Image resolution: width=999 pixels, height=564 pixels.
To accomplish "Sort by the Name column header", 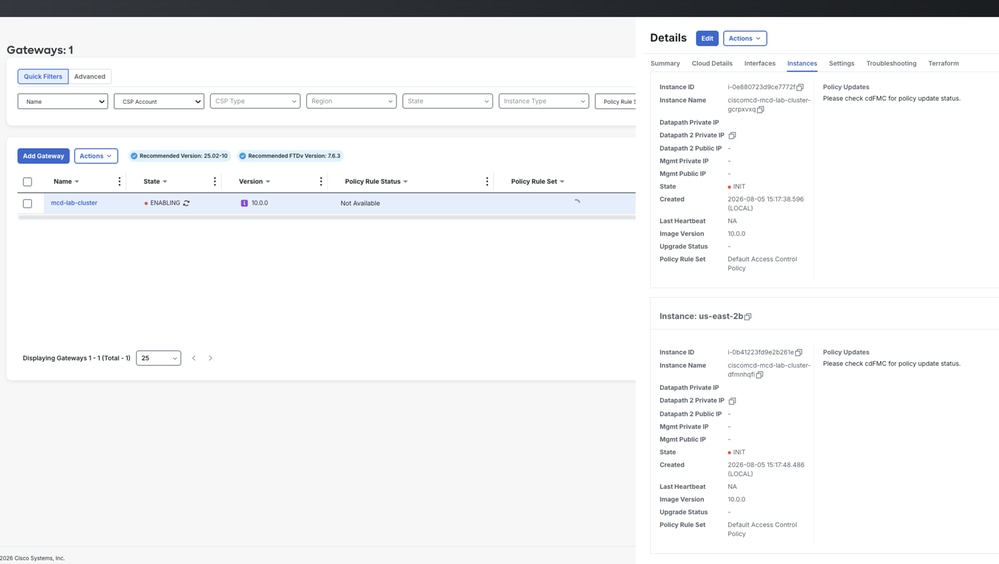I will (66, 182).
